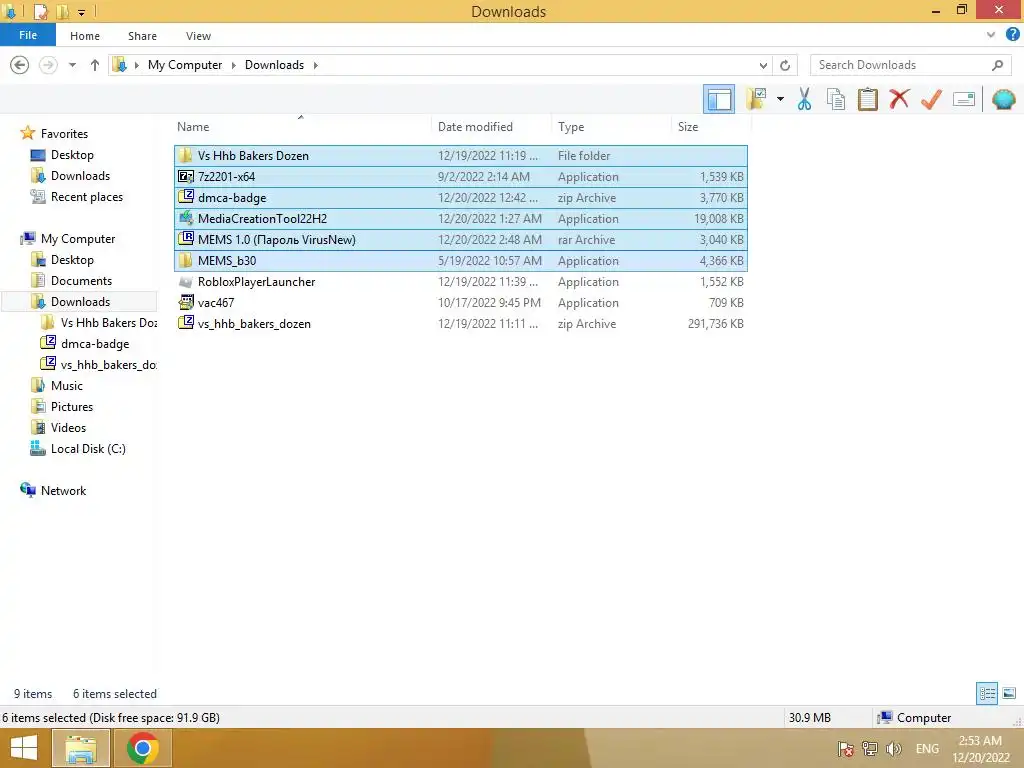Select My Computer in navigation tree
1024x768 pixels.
(78, 238)
